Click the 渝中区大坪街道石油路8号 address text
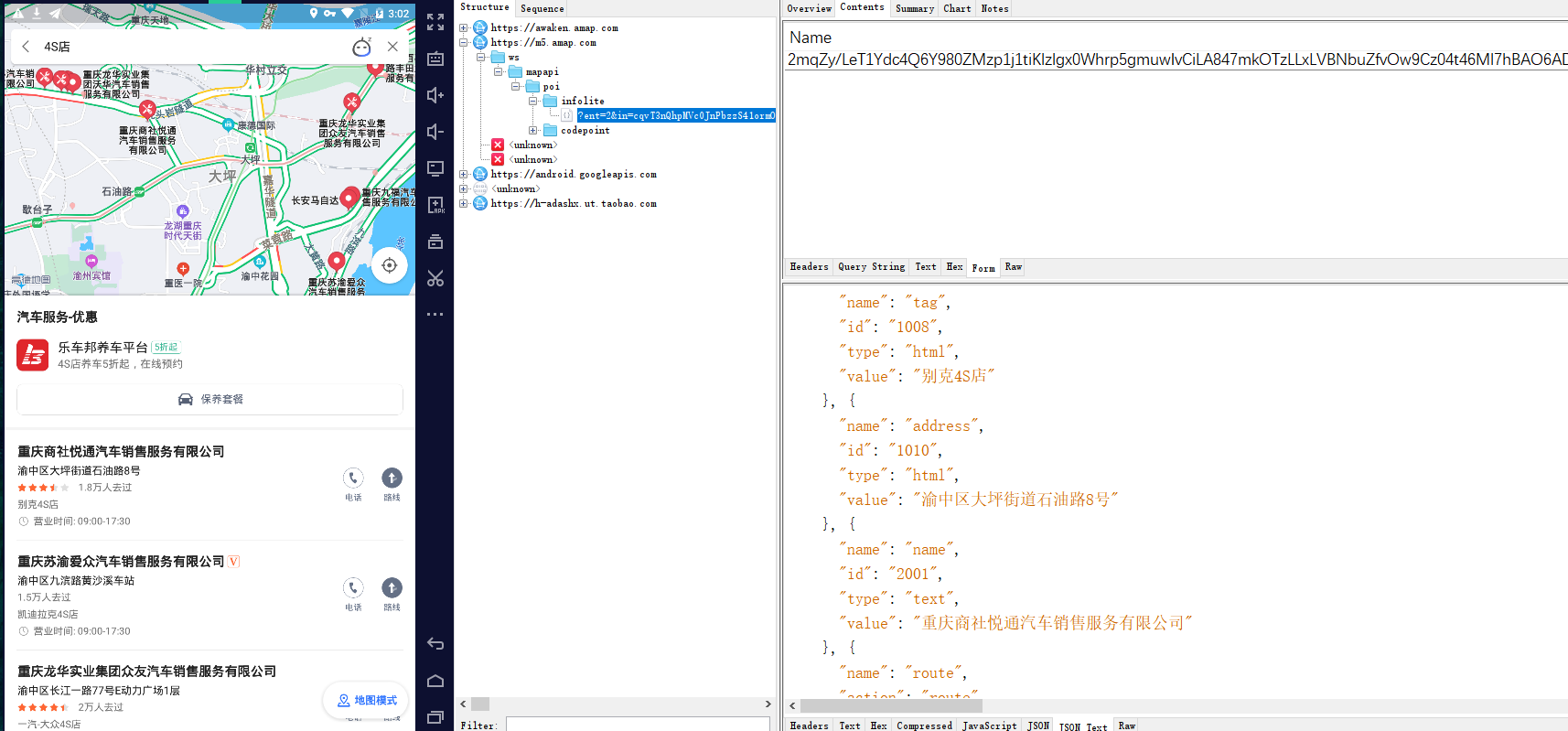Image resolution: width=1568 pixels, height=731 pixels. pyautogui.click(x=79, y=470)
